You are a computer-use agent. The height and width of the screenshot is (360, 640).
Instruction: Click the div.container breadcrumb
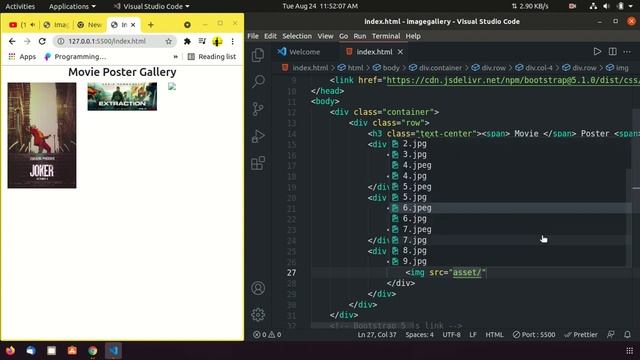click(436, 68)
